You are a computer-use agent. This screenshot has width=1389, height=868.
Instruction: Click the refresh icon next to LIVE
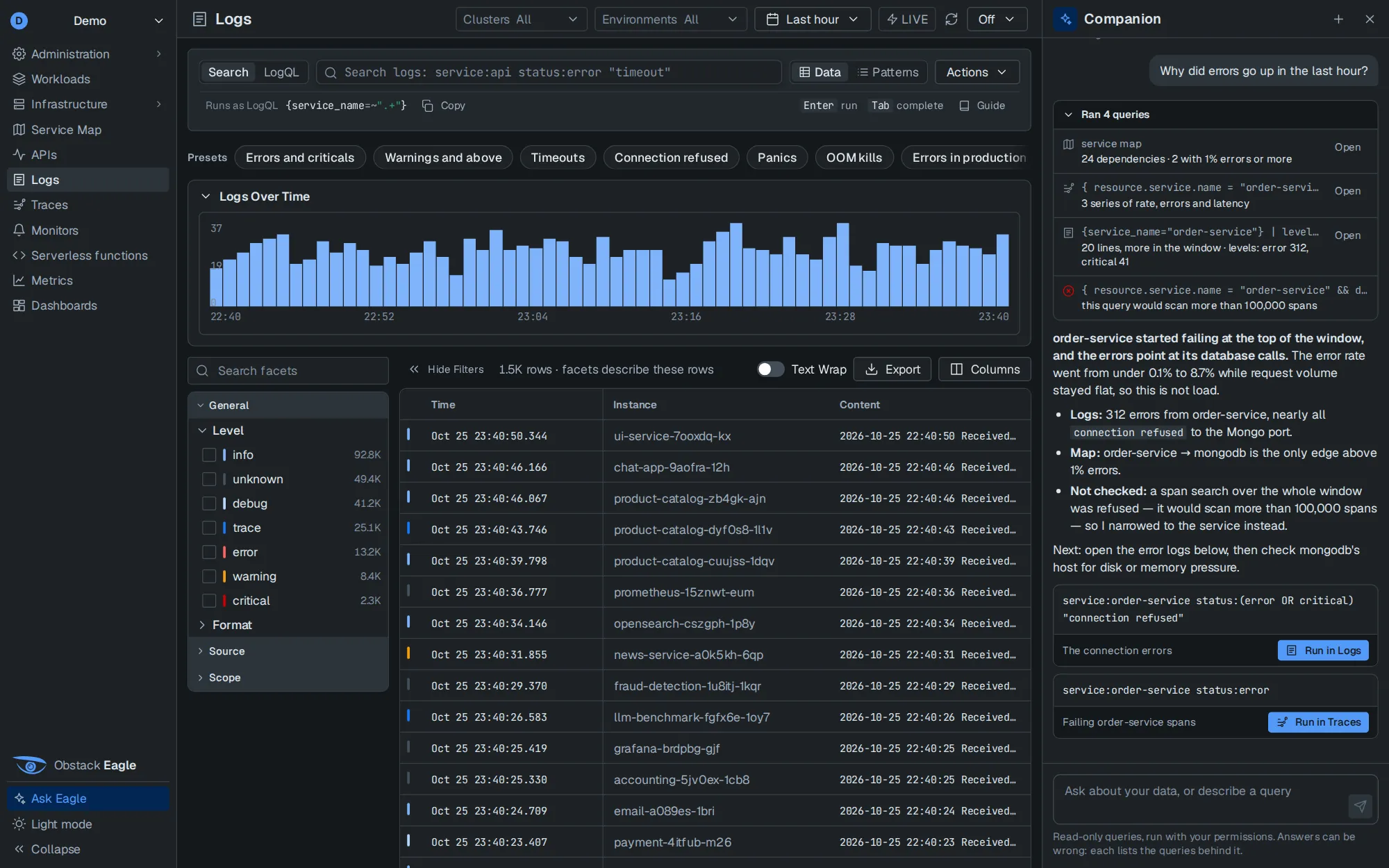(951, 19)
